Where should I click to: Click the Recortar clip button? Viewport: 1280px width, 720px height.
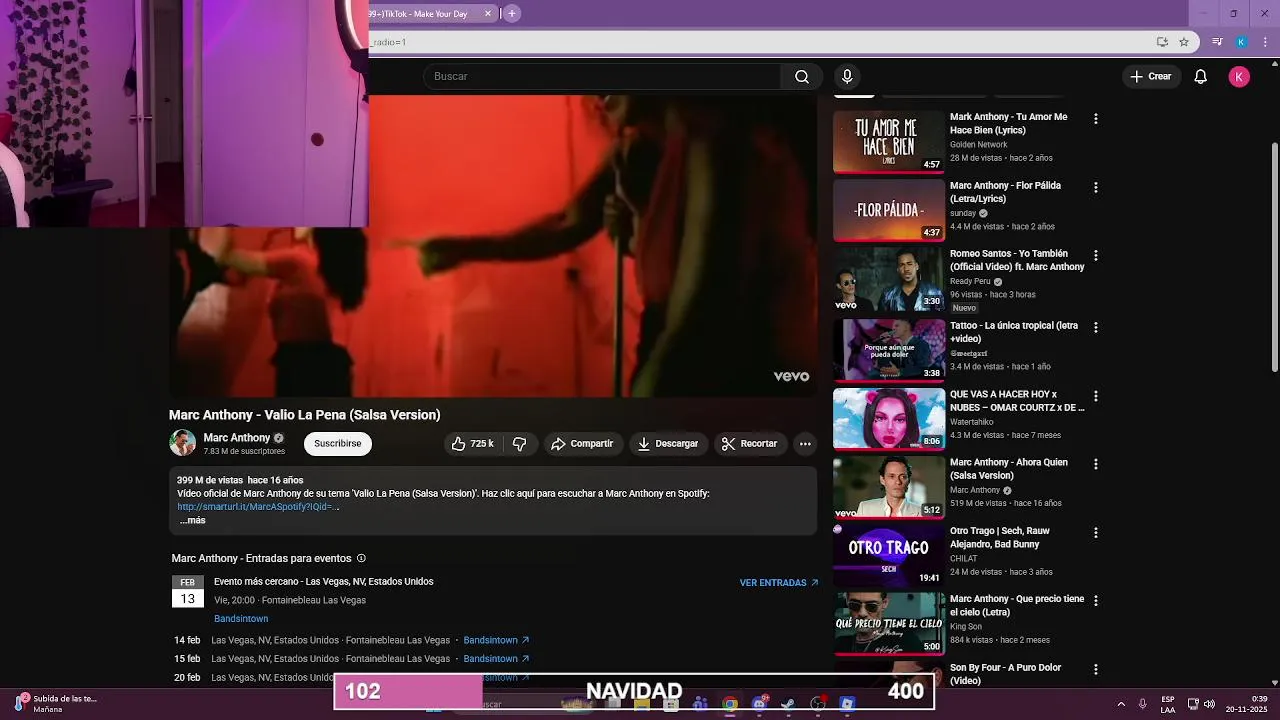[749, 444]
